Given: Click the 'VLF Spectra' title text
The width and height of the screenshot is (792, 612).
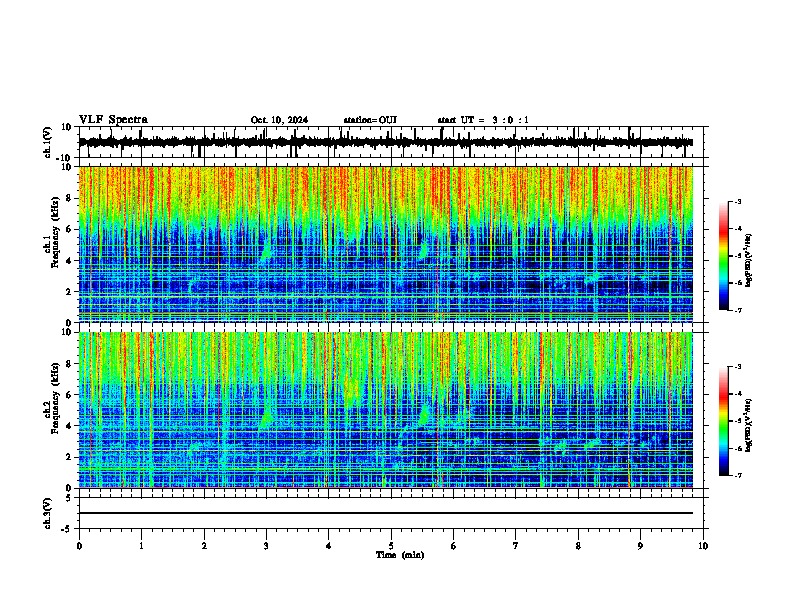Looking at the screenshot, I should (113, 120).
